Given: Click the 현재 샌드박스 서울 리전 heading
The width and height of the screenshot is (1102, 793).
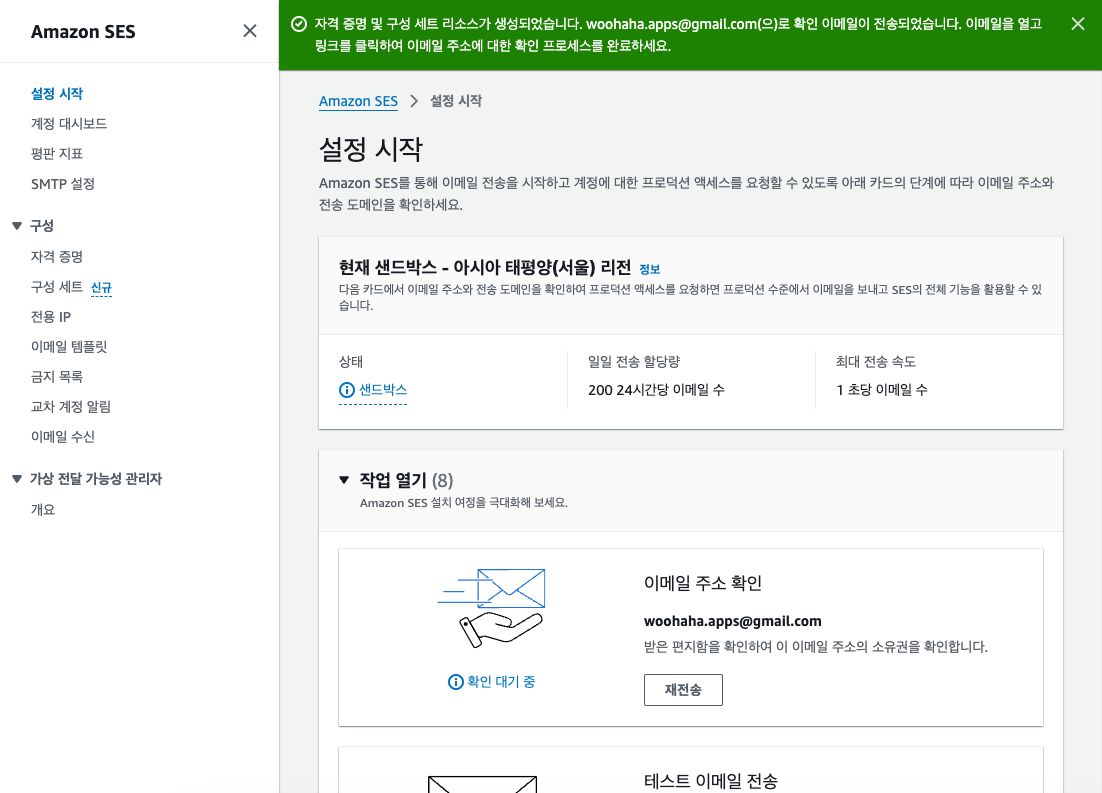Looking at the screenshot, I should click(x=485, y=267).
